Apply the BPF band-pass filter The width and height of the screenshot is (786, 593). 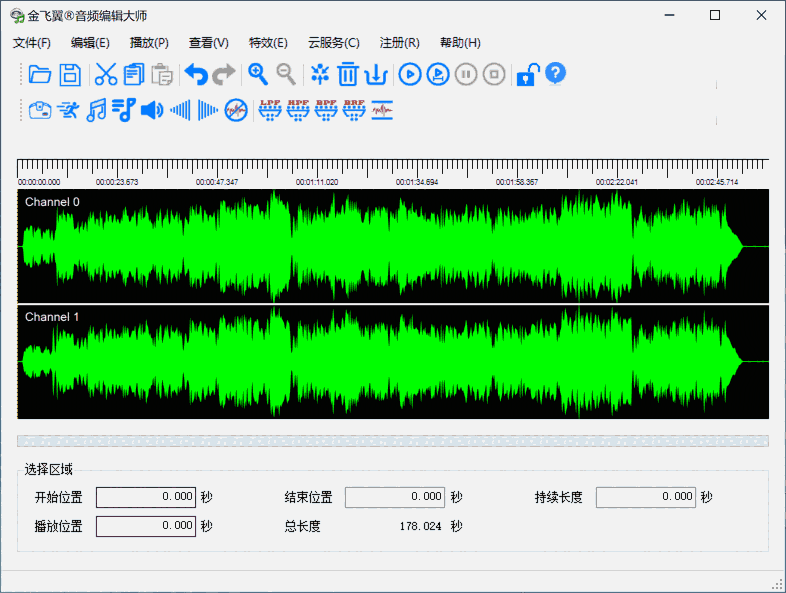tap(326, 110)
